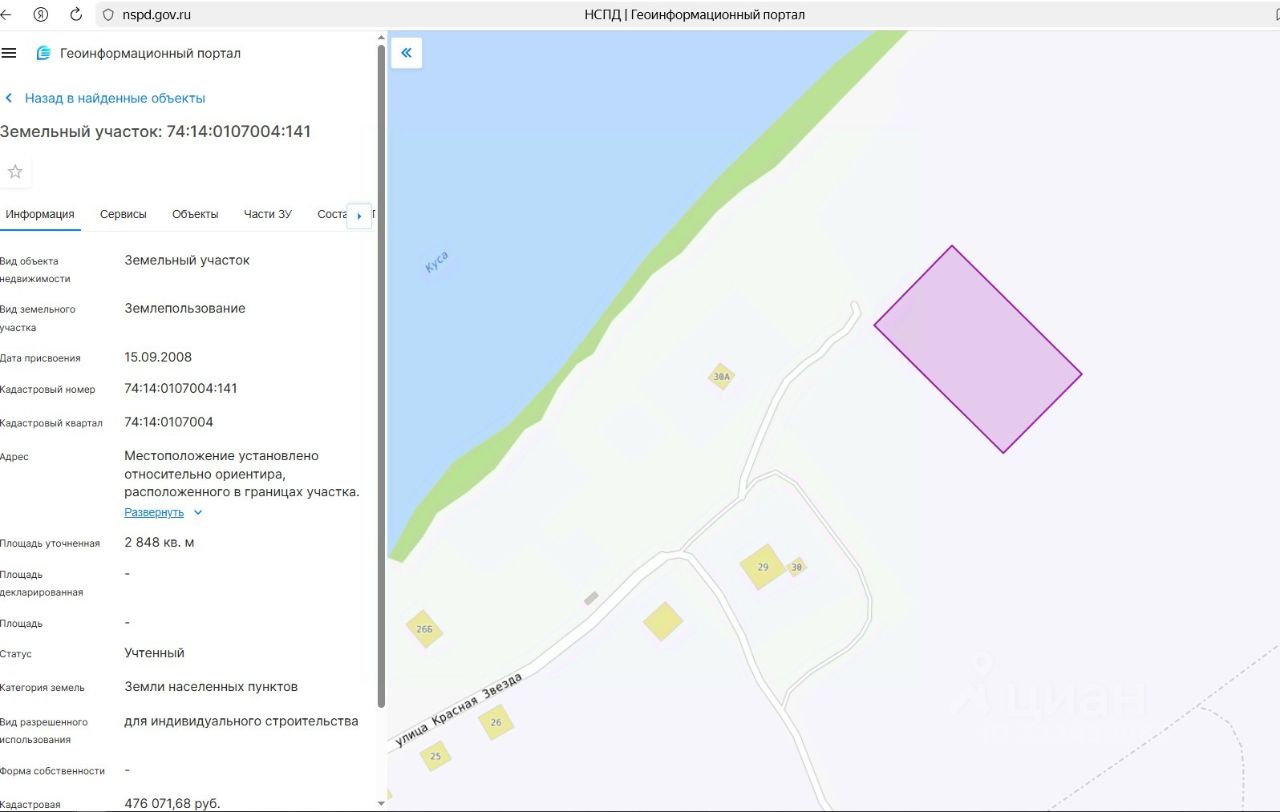Click the Yandex browser icon
Screen dimensions: 1280x812
tap(41, 14)
